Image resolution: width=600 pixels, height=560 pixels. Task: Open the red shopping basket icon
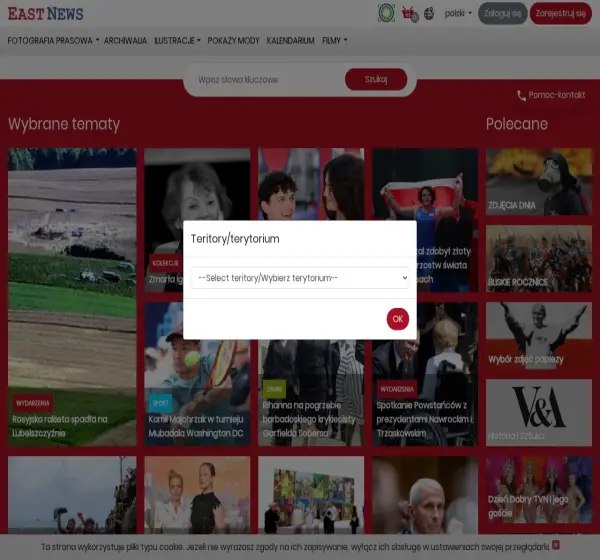click(410, 14)
